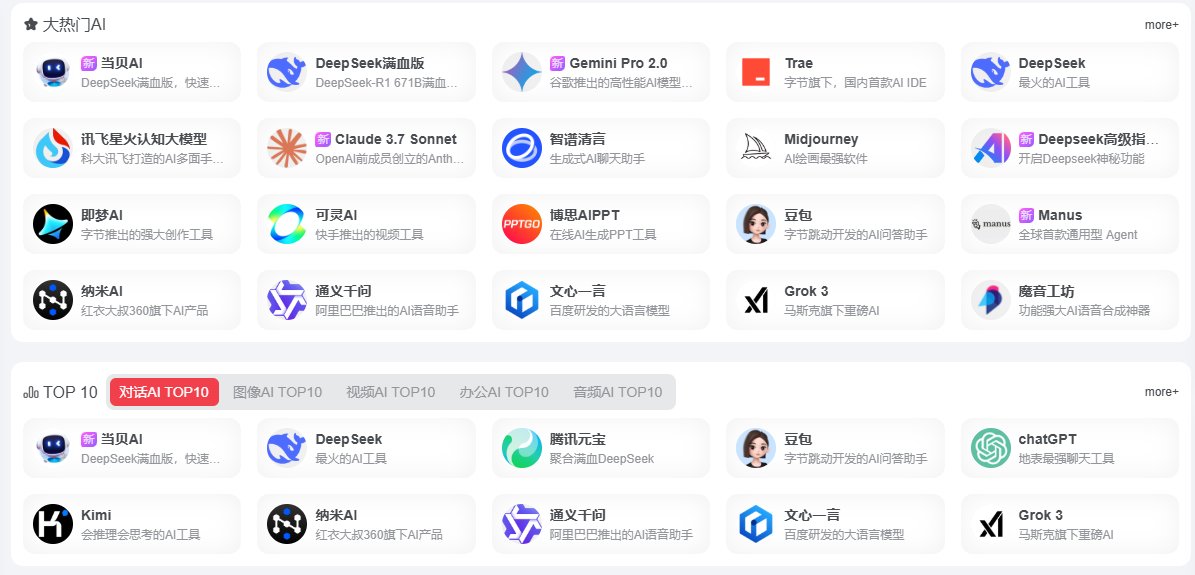Viewport: 1195px width, 575px height.
Task: Click text "全球首款通用型 Agent"
Action: 1078,235
